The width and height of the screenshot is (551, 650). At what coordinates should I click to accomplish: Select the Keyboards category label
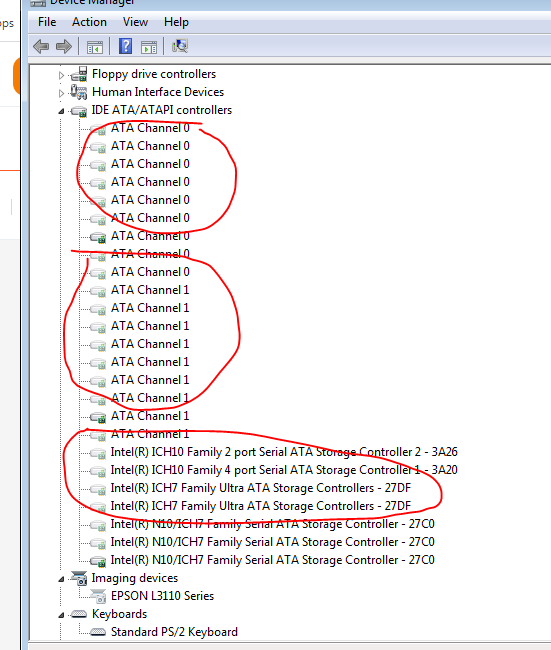(x=119, y=614)
